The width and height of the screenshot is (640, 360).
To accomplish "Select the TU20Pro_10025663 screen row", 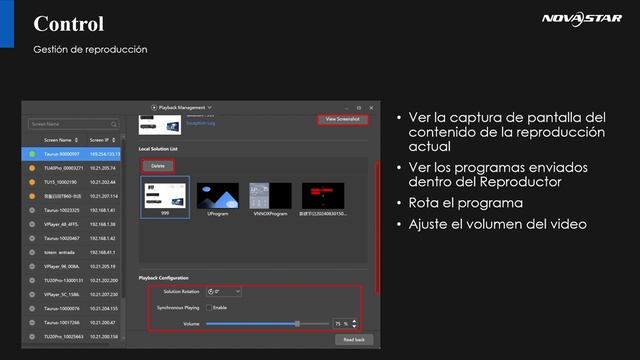I will pyautogui.click(x=71, y=337).
